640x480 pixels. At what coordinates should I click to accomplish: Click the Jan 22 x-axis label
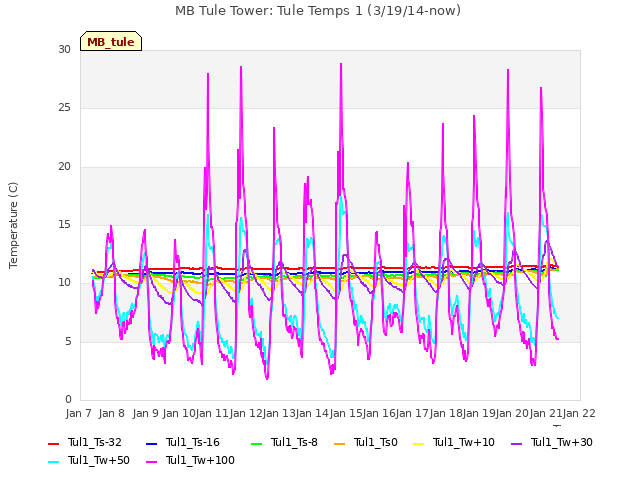click(579, 414)
